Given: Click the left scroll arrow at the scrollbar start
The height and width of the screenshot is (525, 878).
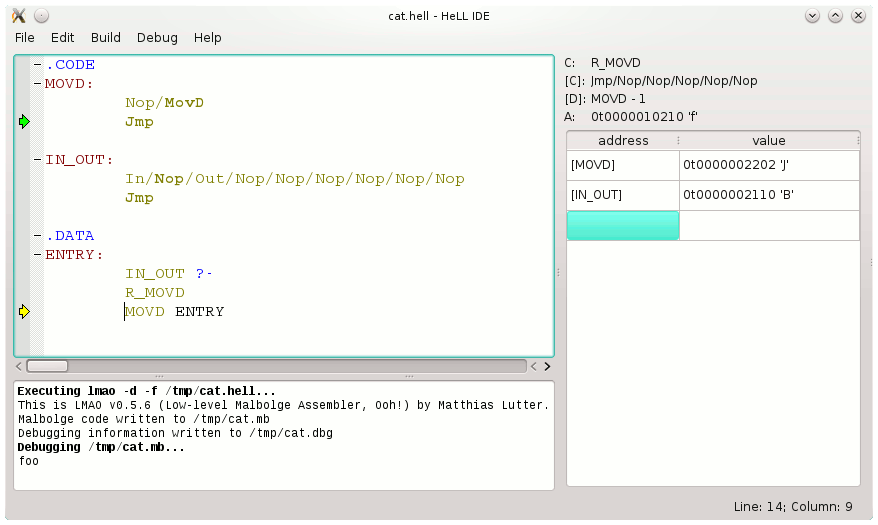Looking at the screenshot, I should pyautogui.click(x=19, y=367).
